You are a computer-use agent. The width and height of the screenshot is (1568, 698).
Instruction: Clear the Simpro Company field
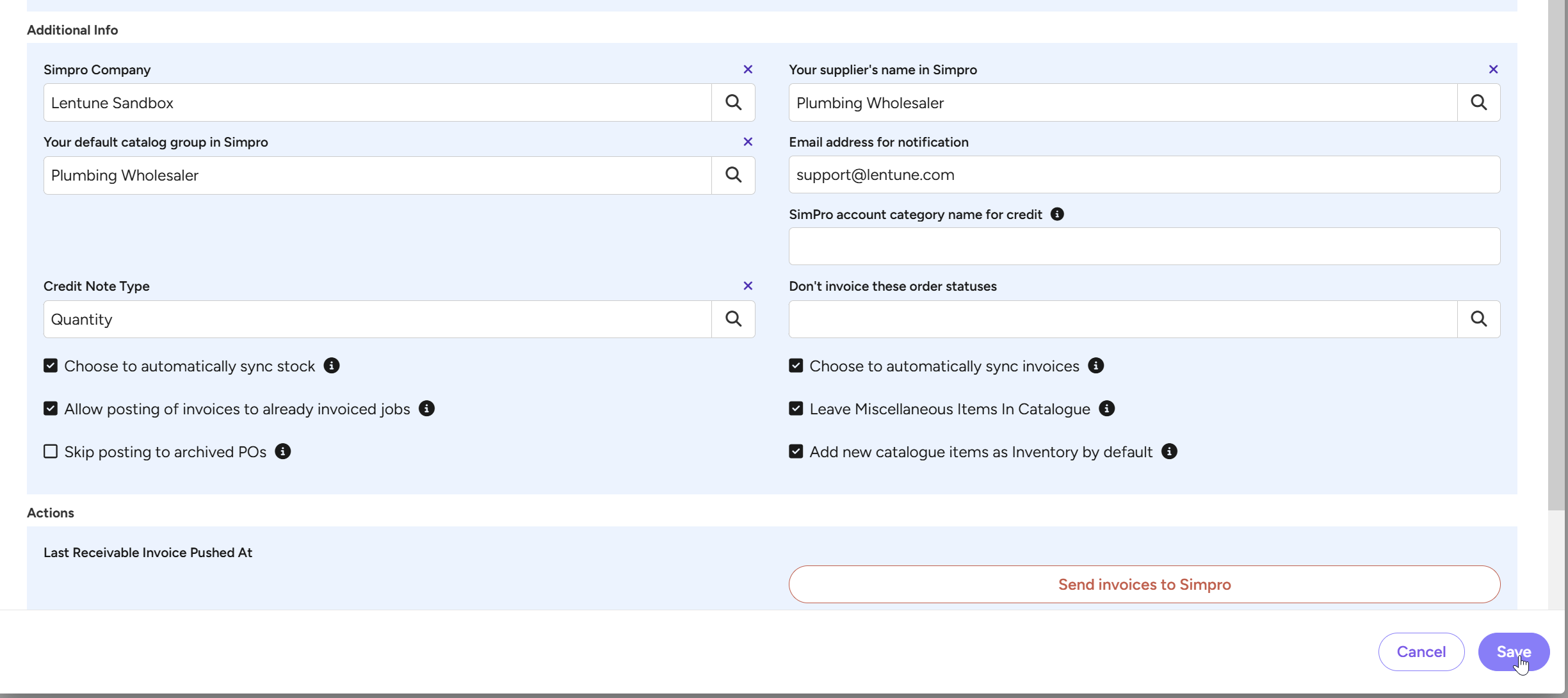pos(748,69)
